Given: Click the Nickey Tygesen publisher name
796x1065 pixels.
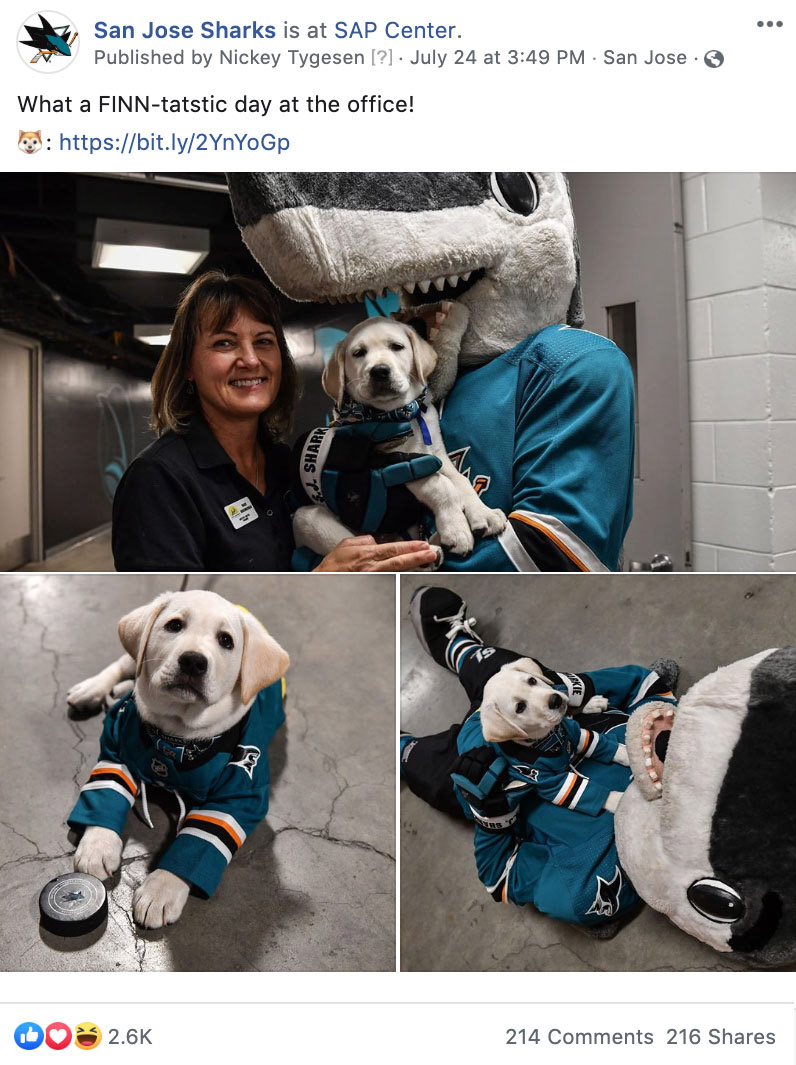Looking at the screenshot, I should [x=292, y=58].
